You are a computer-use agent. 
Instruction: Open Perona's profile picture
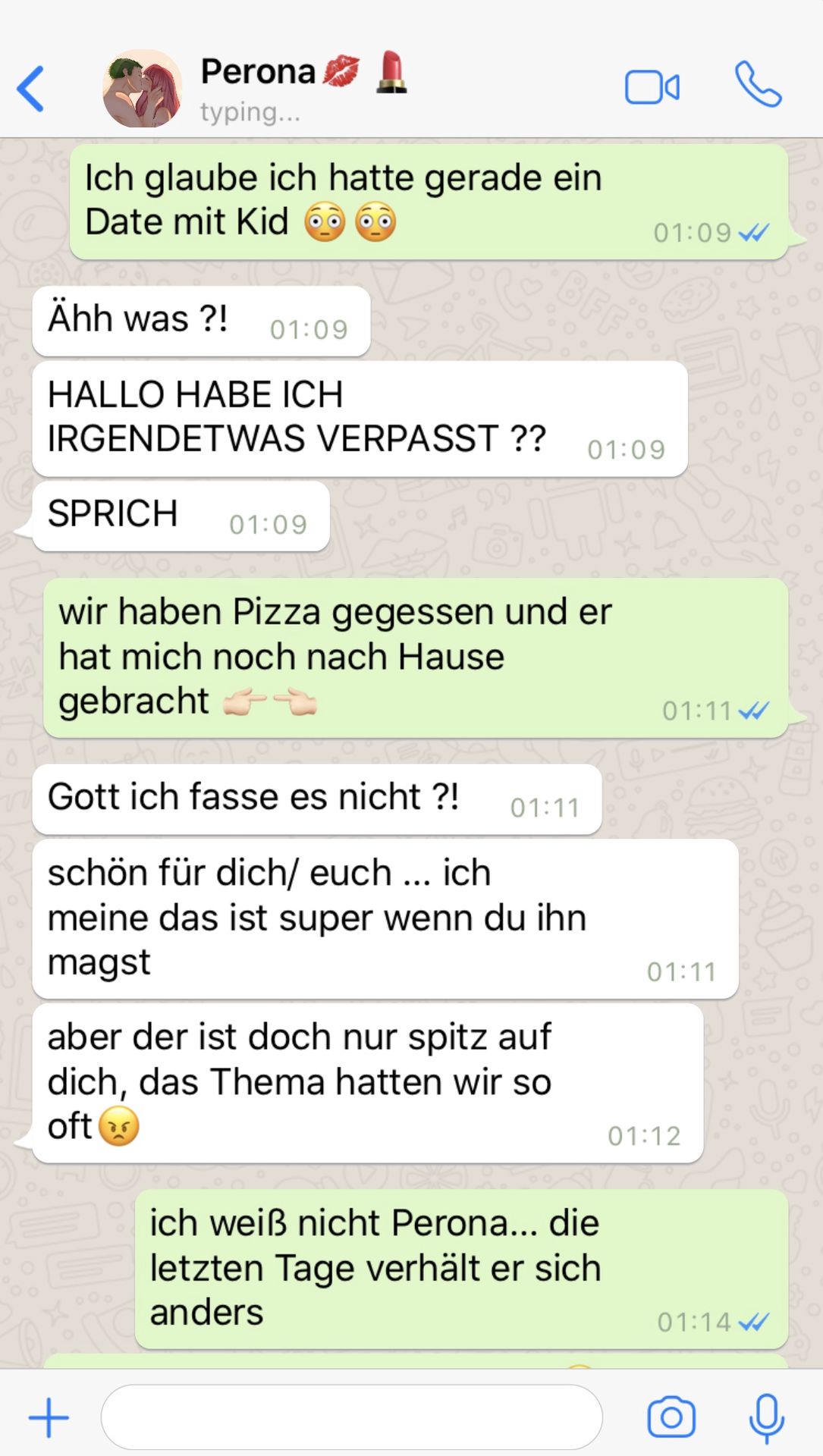tap(143, 89)
